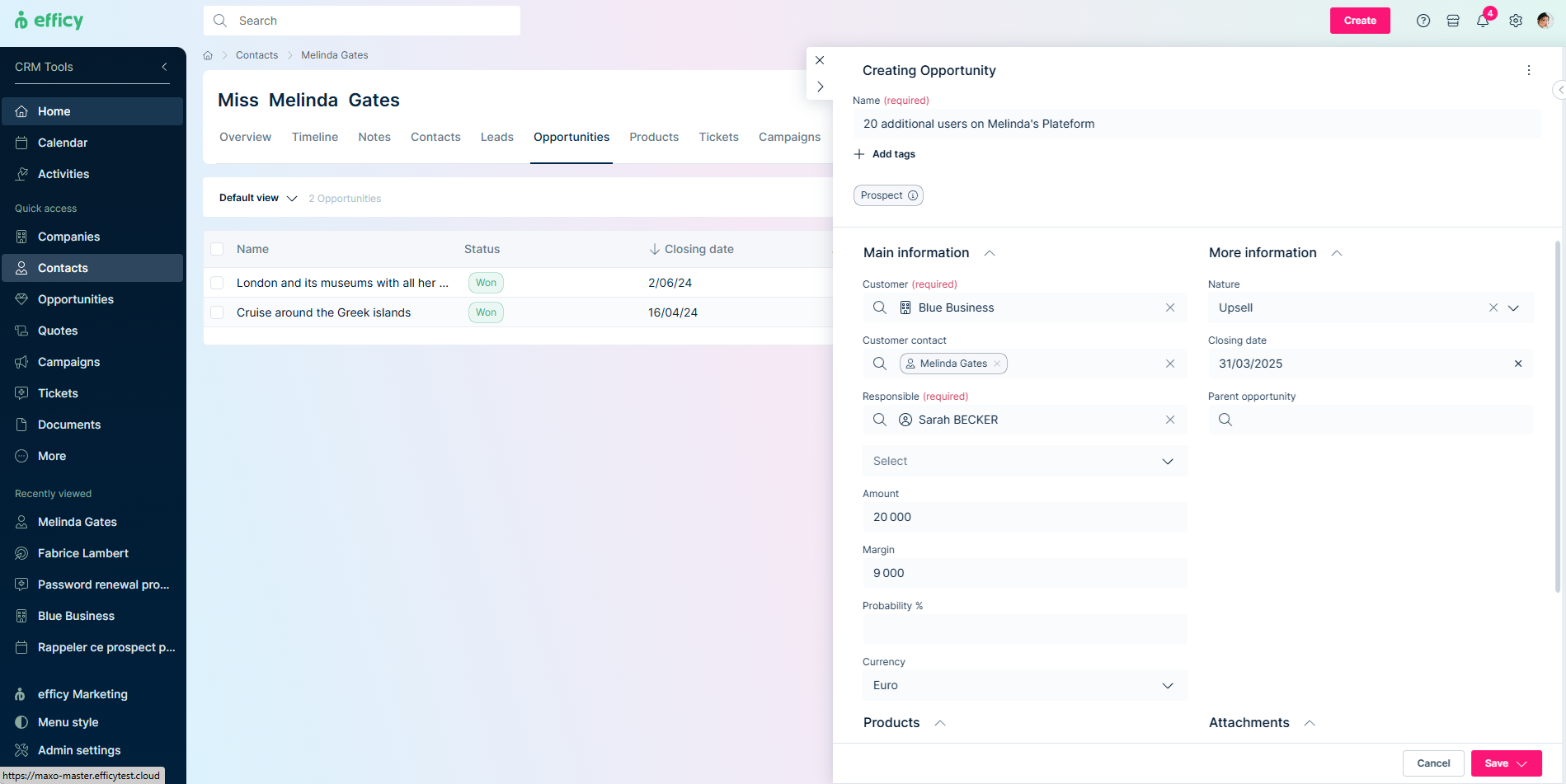Open the three-dot menu in opportunity panel
This screenshot has width=1566, height=784.
[1529, 70]
